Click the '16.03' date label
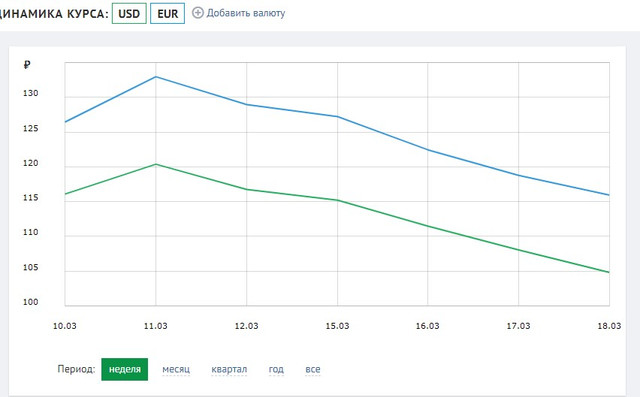This screenshot has width=640, height=397. pos(428,326)
